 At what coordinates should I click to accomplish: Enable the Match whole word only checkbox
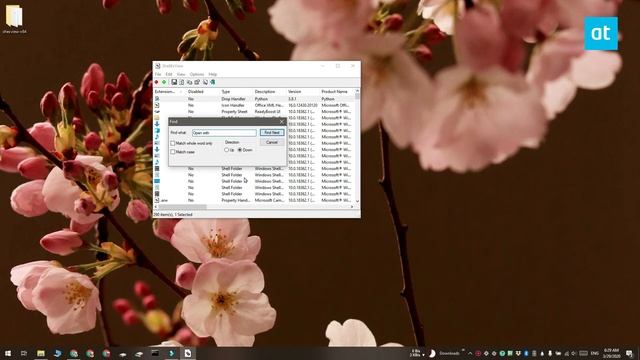pos(173,143)
